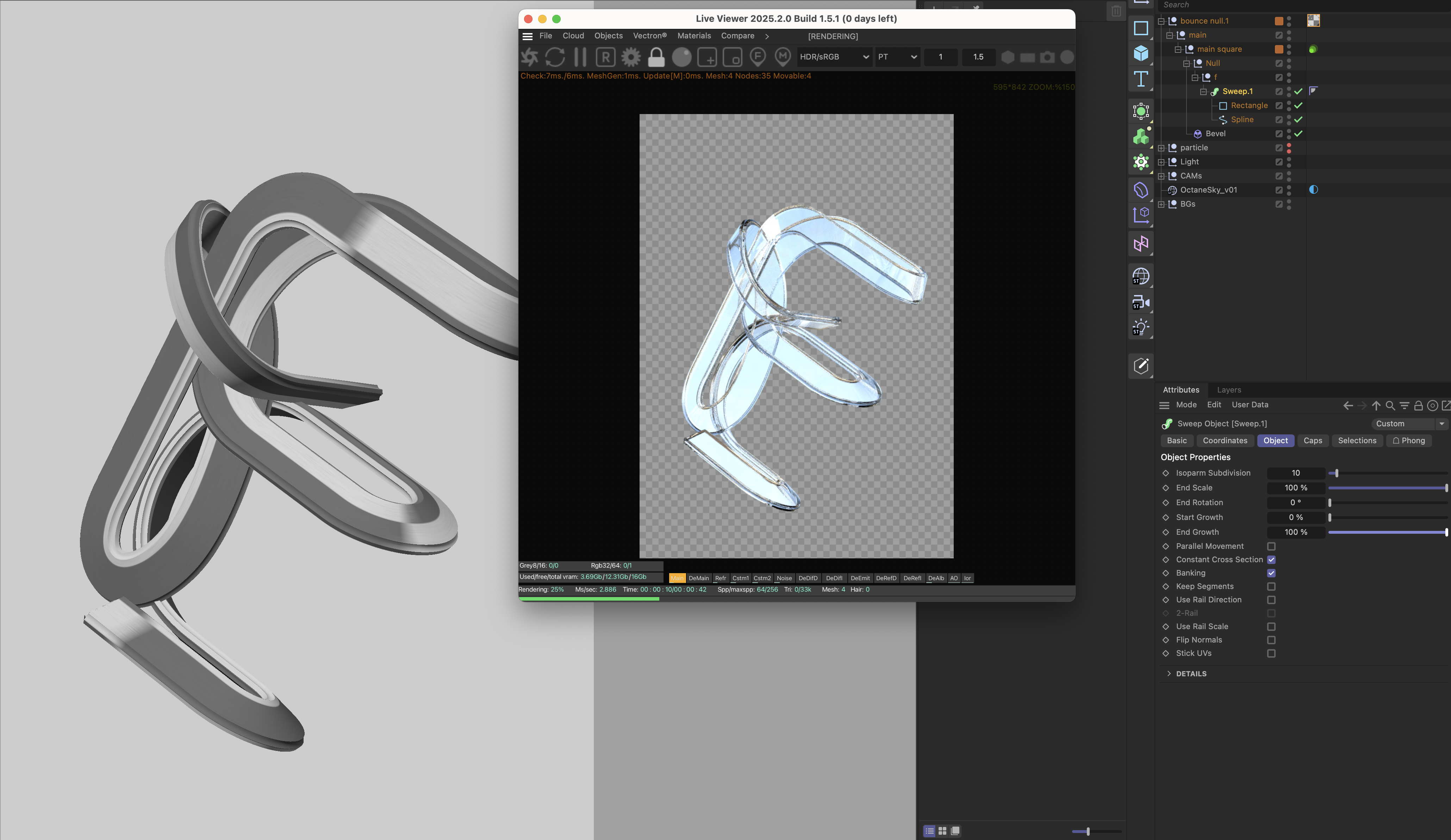
Task: Click the pick focus F marker icon
Action: [x=758, y=56]
